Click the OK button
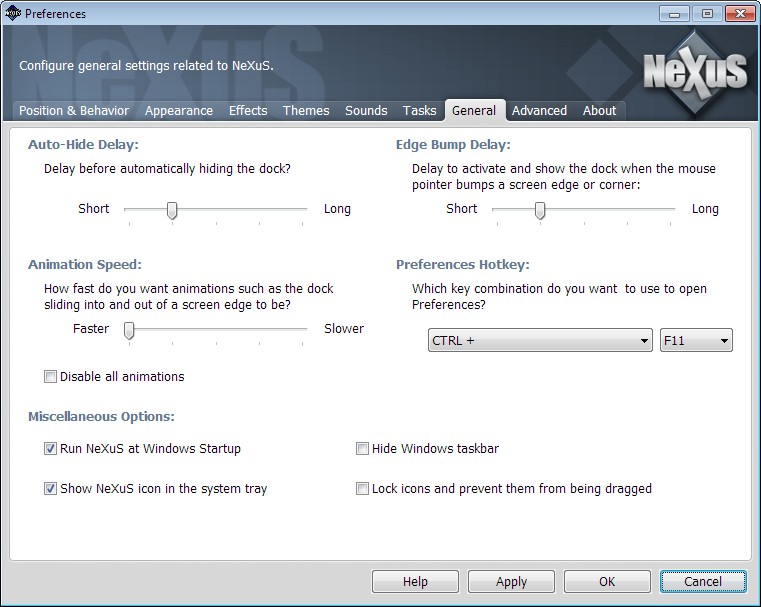The width and height of the screenshot is (761, 607). click(x=607, y=582)
